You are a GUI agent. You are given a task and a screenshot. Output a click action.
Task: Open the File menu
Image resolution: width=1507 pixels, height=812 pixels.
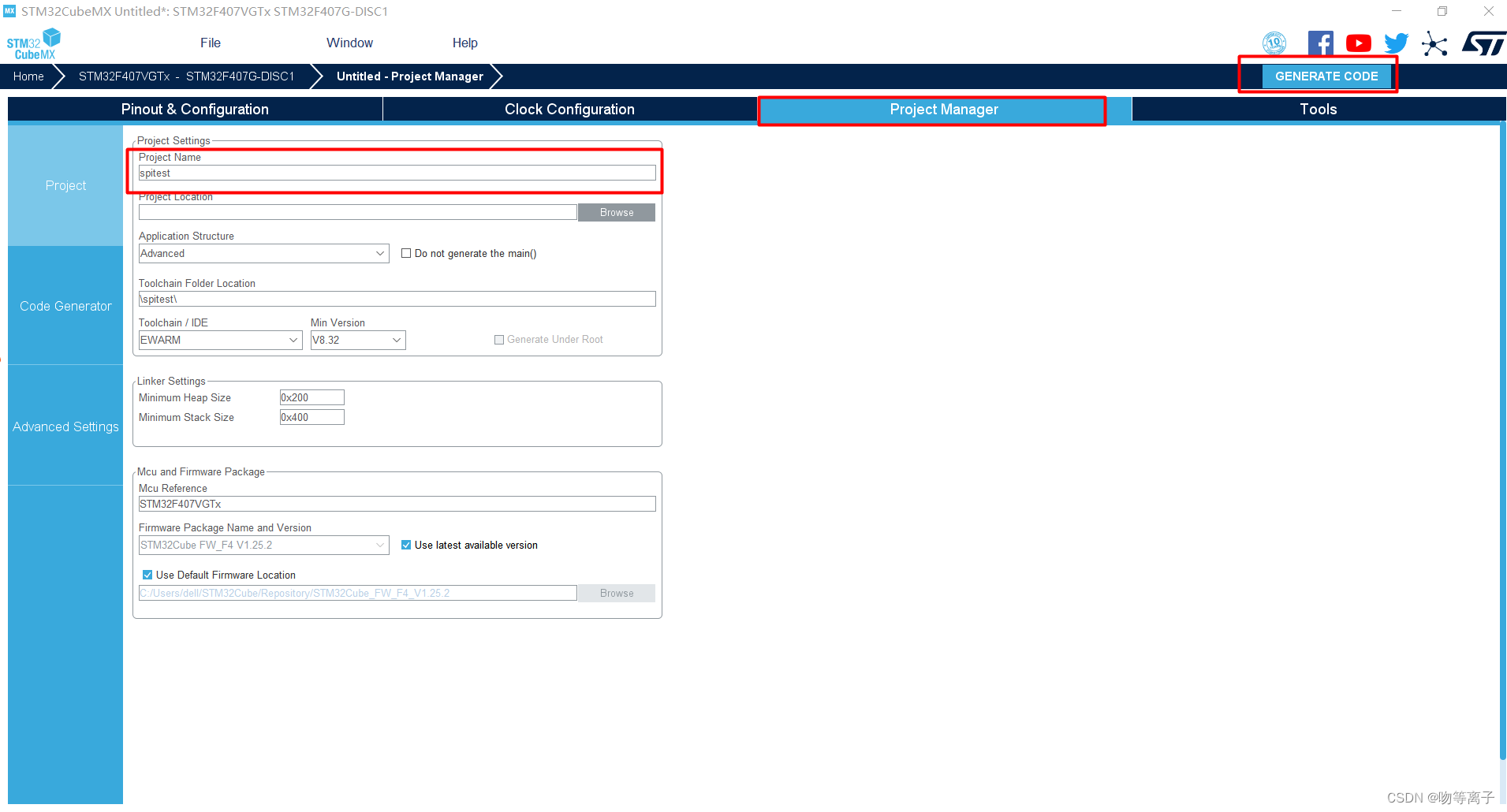coord(211,43)
